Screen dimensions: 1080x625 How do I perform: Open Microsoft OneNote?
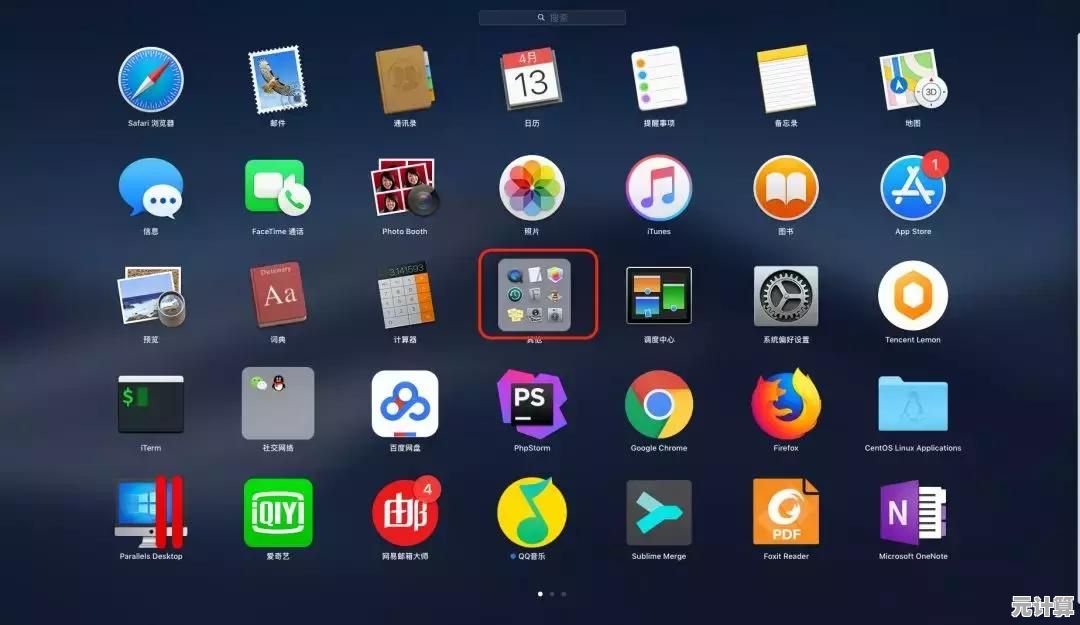(912, 512)
